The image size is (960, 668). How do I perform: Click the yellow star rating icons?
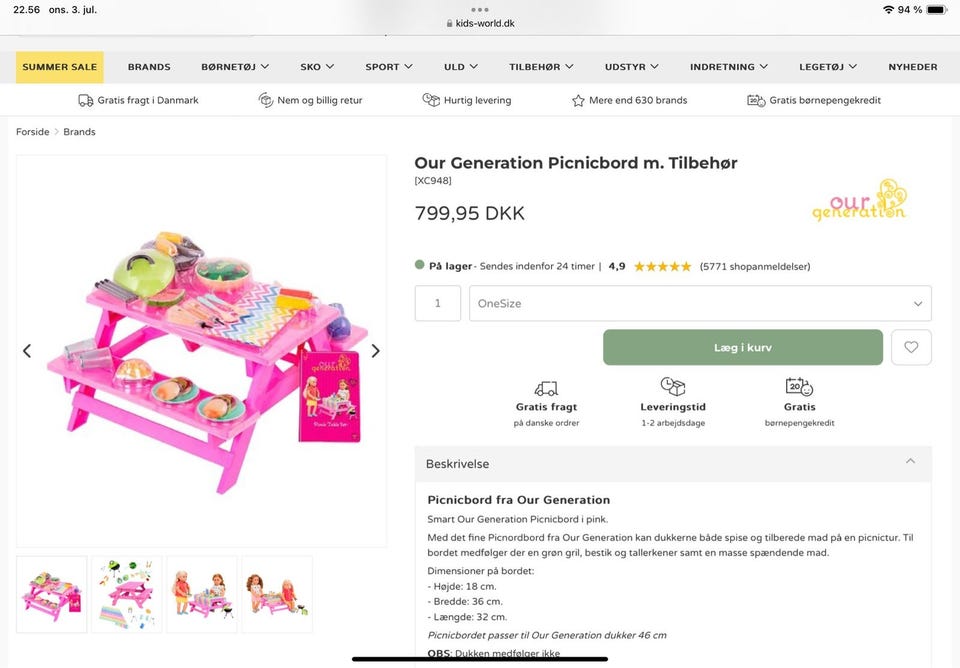point(662,267)
